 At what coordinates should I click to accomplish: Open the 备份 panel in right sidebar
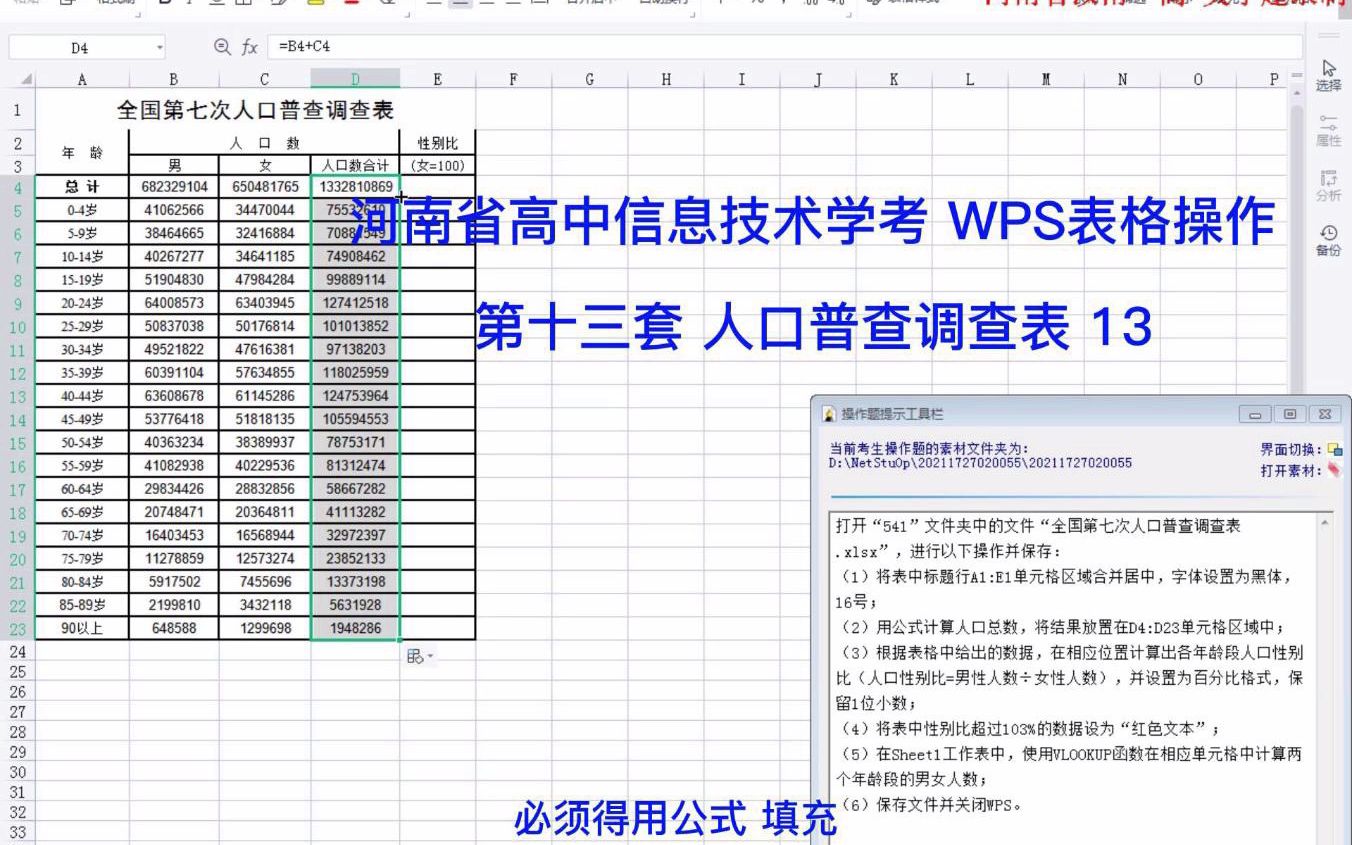click(1328, 241)
